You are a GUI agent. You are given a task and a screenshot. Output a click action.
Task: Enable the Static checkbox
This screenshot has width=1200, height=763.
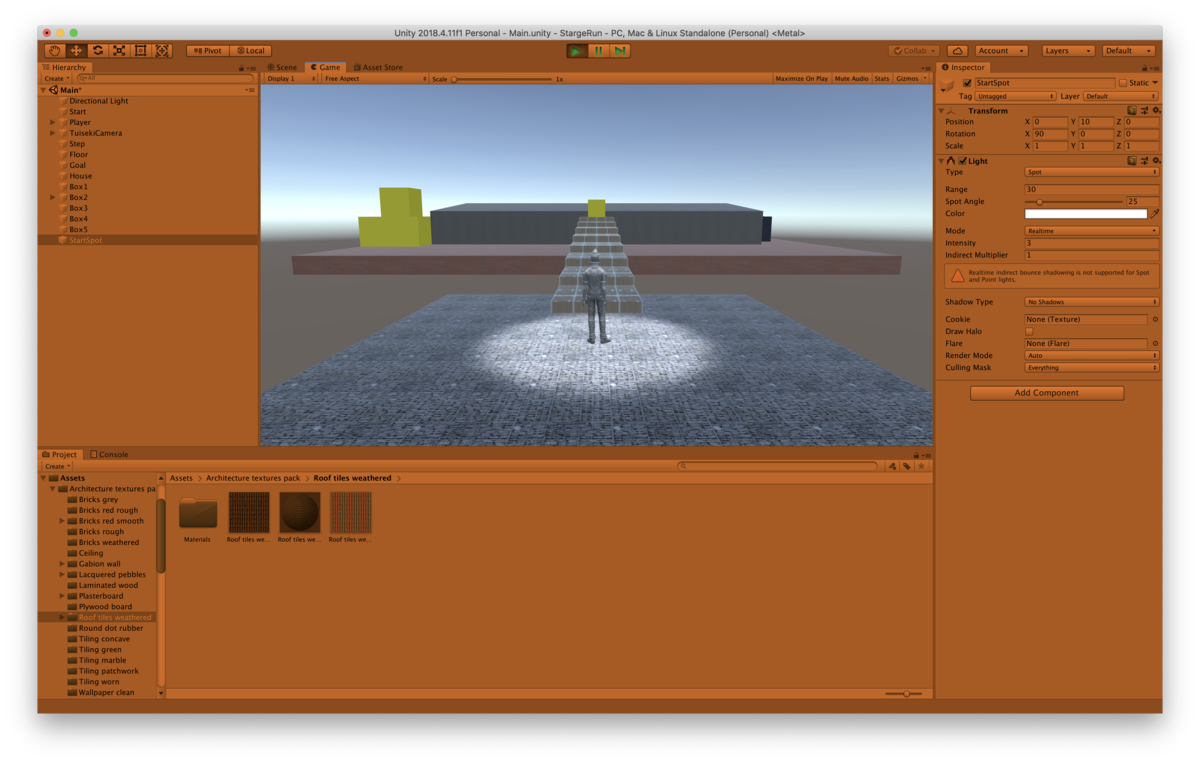(x=1123, y=83)
